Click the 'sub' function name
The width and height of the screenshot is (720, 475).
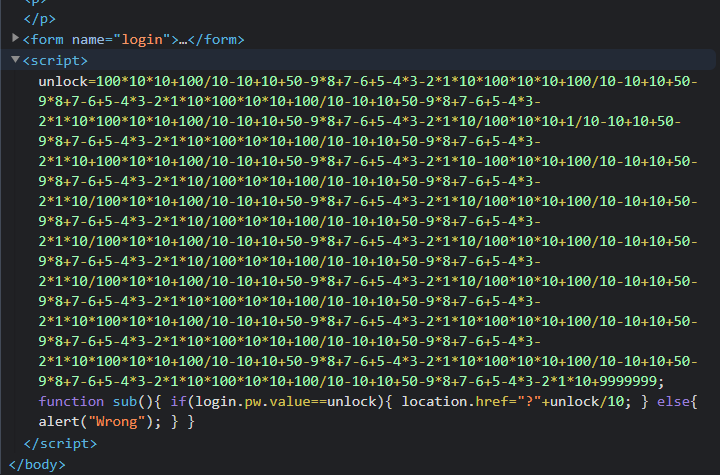coord(125,401)
